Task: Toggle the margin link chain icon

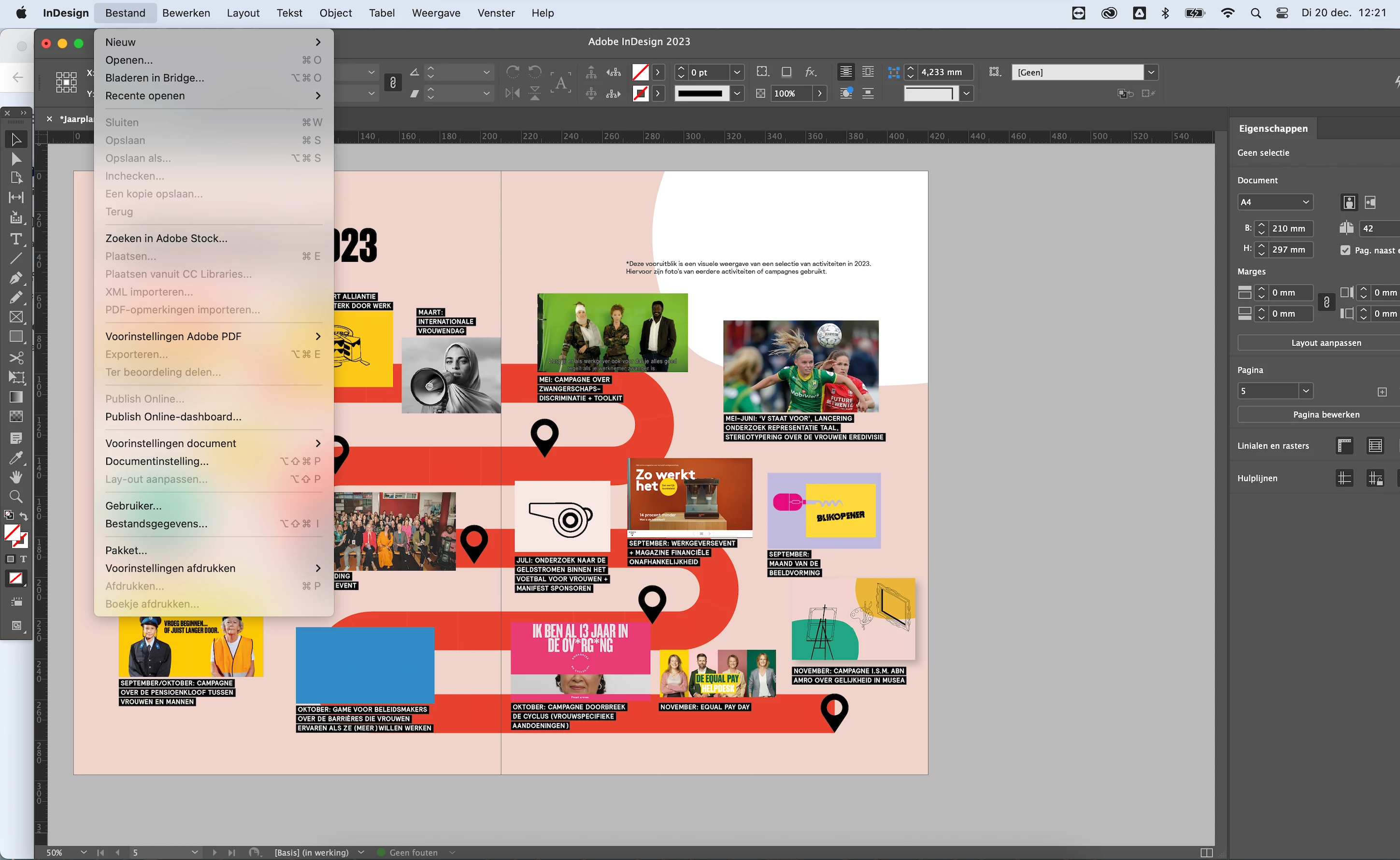Action: pyautogui.click(x=1327, y=302)
